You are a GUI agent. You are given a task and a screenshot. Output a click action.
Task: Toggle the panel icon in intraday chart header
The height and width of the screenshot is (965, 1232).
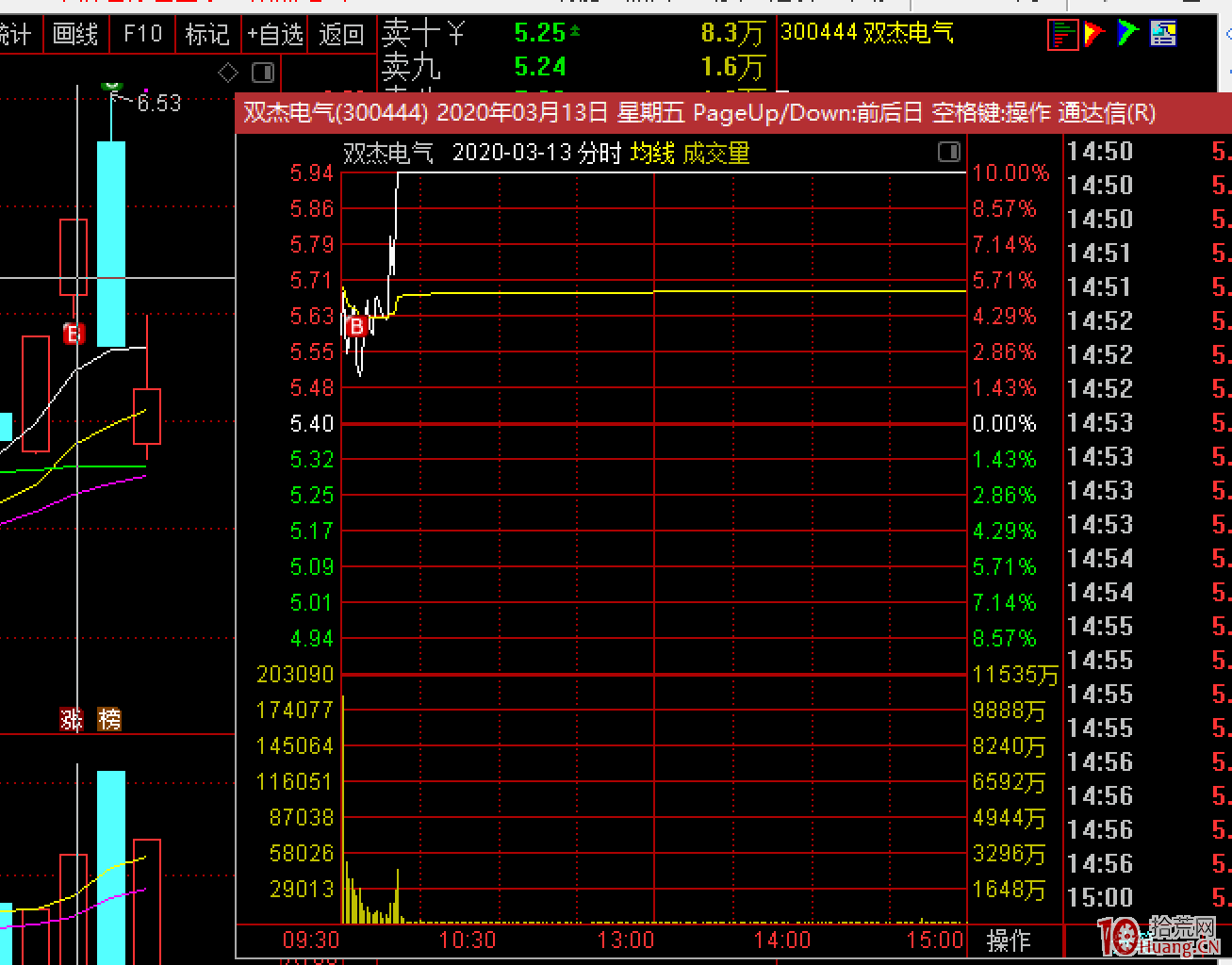pyautogui.click(x=949, y=152)
